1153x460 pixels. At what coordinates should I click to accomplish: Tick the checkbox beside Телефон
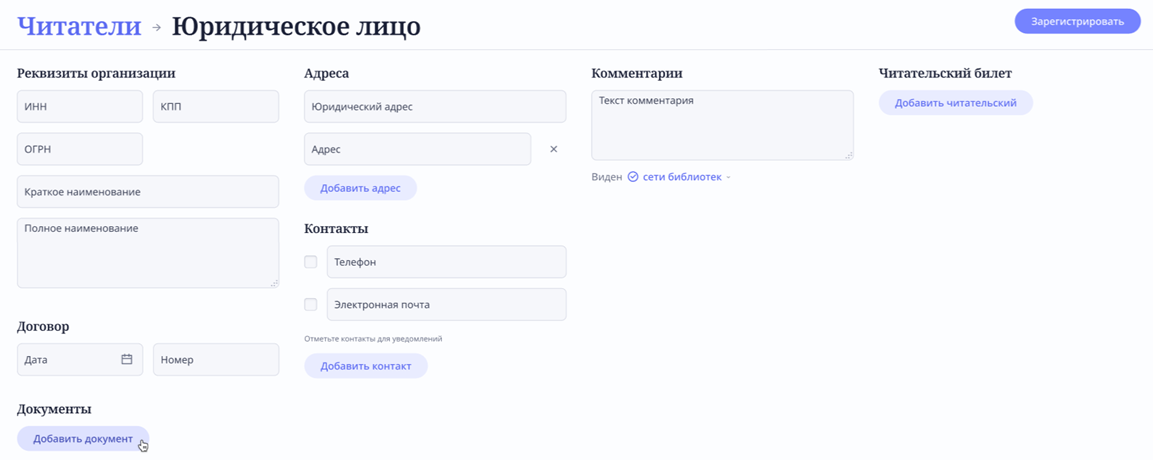310,262
